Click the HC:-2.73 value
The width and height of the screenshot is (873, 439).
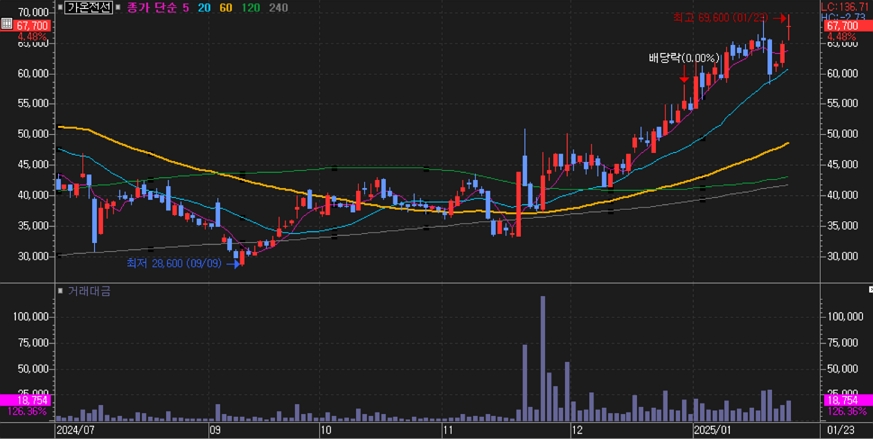point(844,17)
